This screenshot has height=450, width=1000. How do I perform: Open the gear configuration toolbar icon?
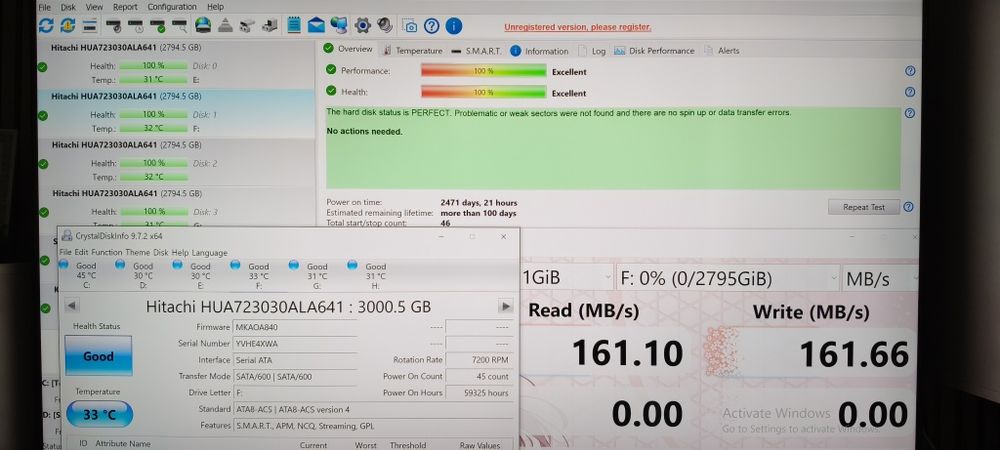coord(363,25)
